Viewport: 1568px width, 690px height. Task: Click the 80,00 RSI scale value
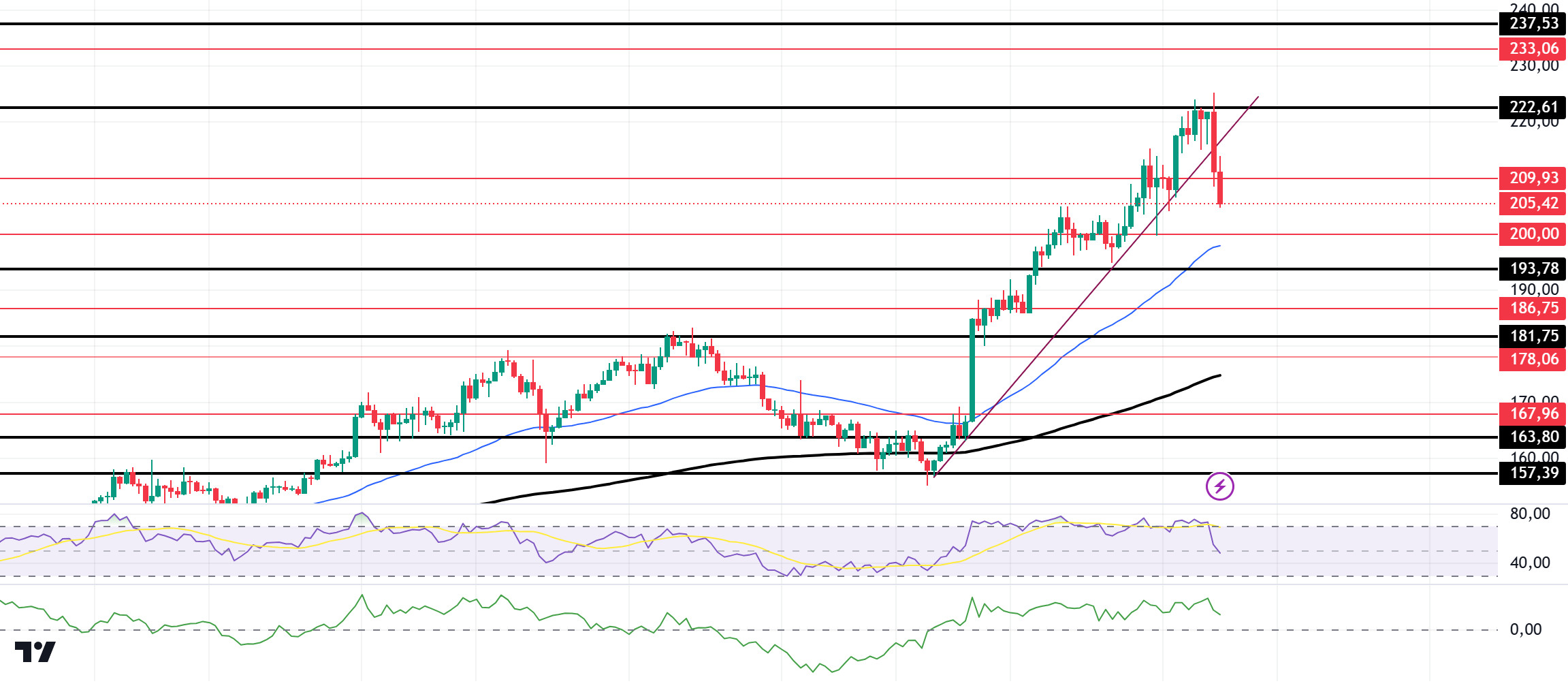click(1530, 514)
